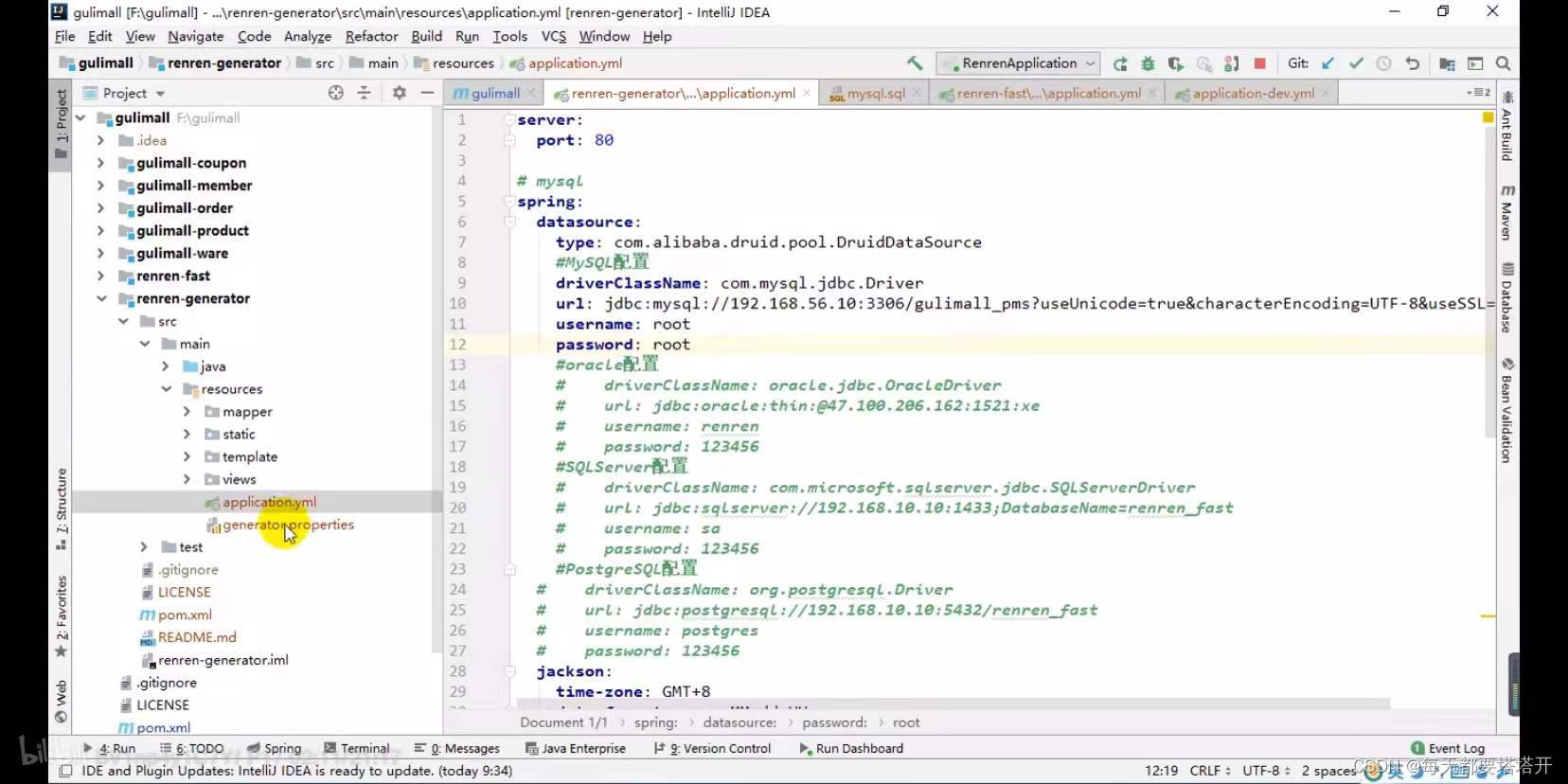Open Favorites tool window tab

click(61, 616)
